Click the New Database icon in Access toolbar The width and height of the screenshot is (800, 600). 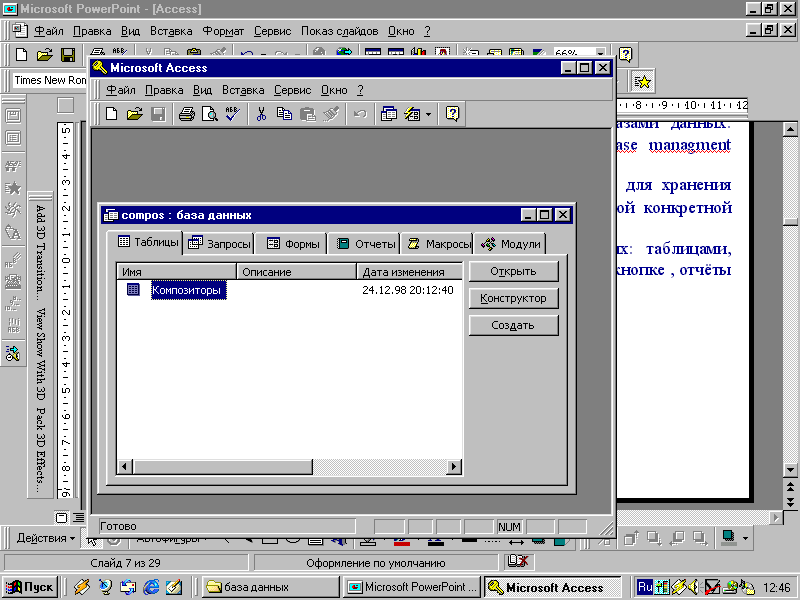[x=111, y=113]
